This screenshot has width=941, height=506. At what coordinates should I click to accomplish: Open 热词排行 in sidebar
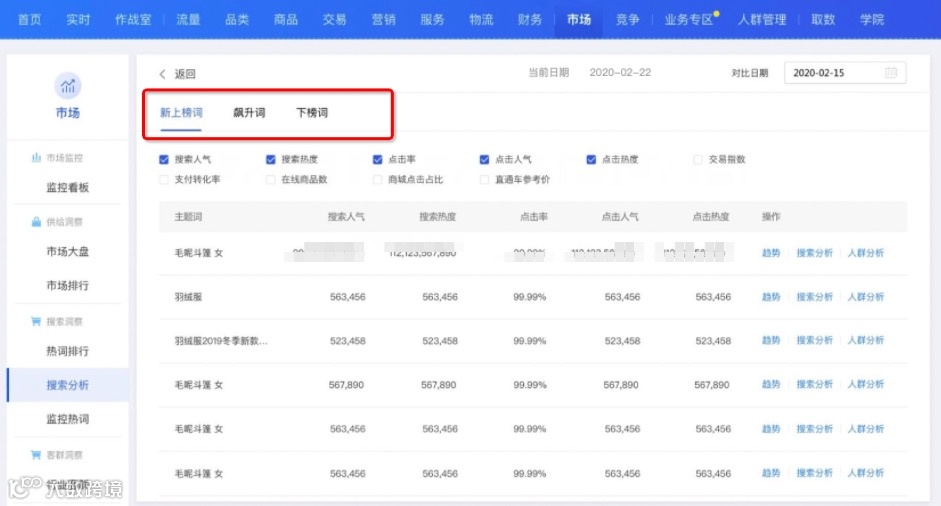[68, 351]
